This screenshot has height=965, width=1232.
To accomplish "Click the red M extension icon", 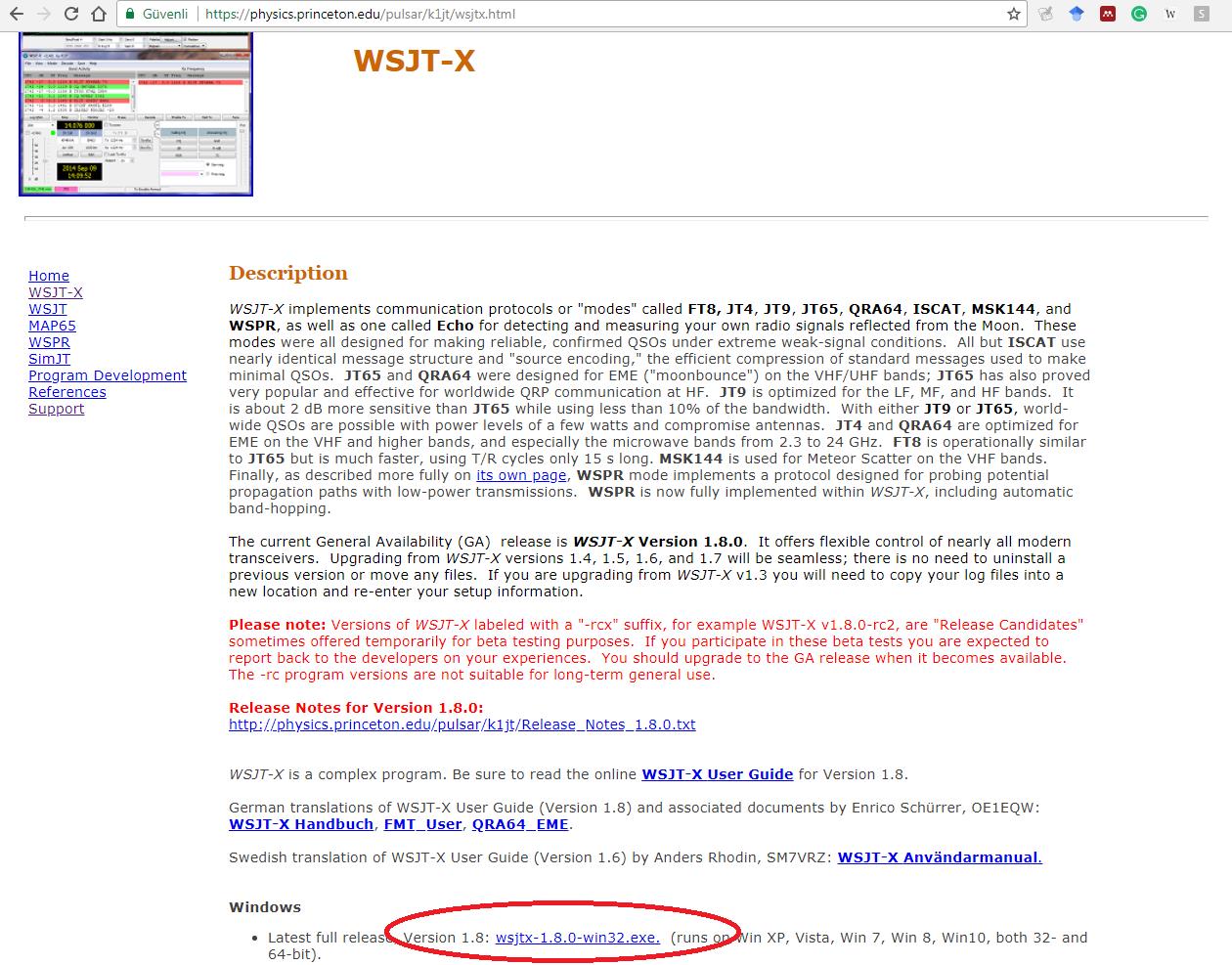I will pos(1108,14).
